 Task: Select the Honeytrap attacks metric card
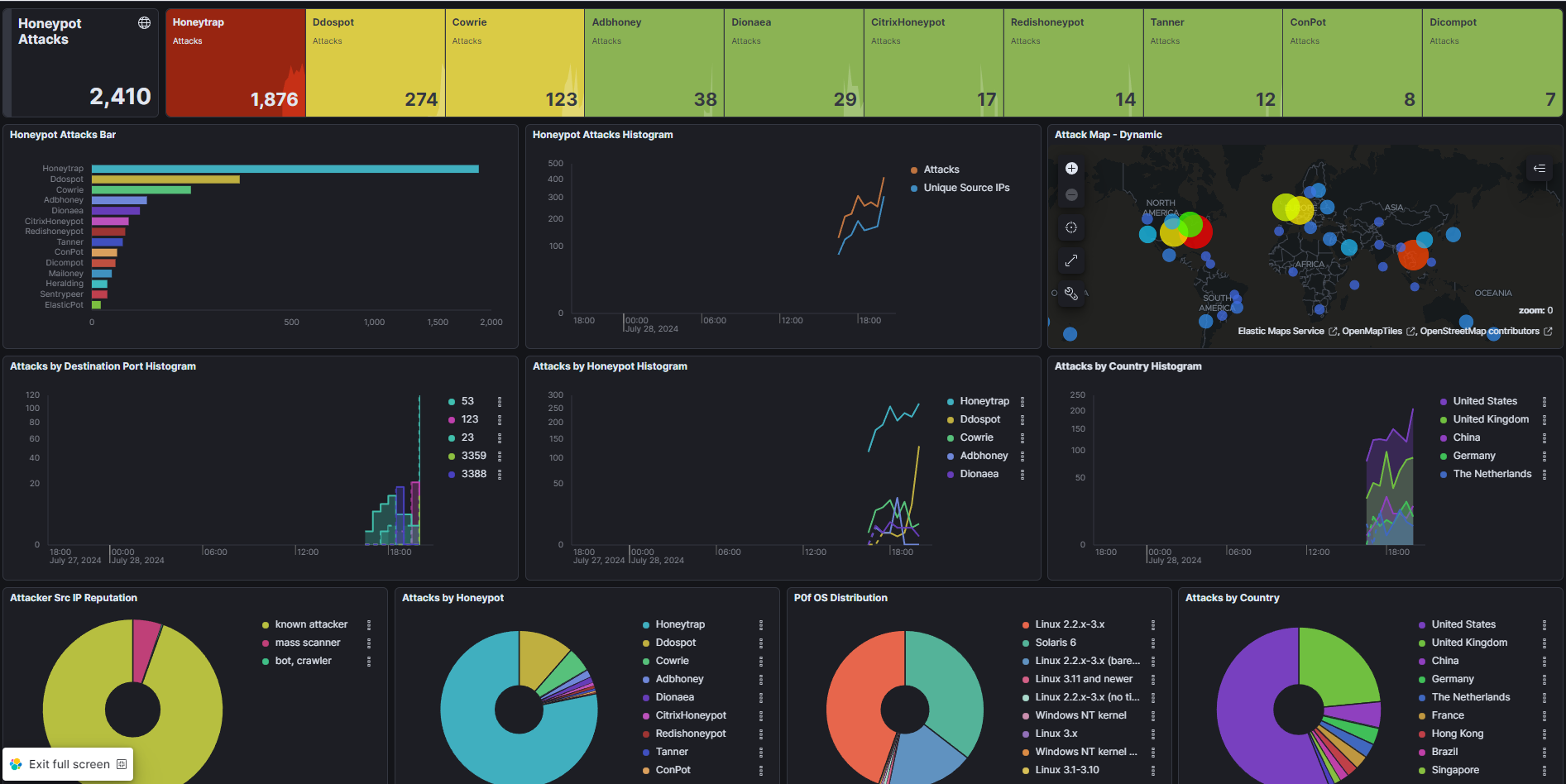[236, 63]
